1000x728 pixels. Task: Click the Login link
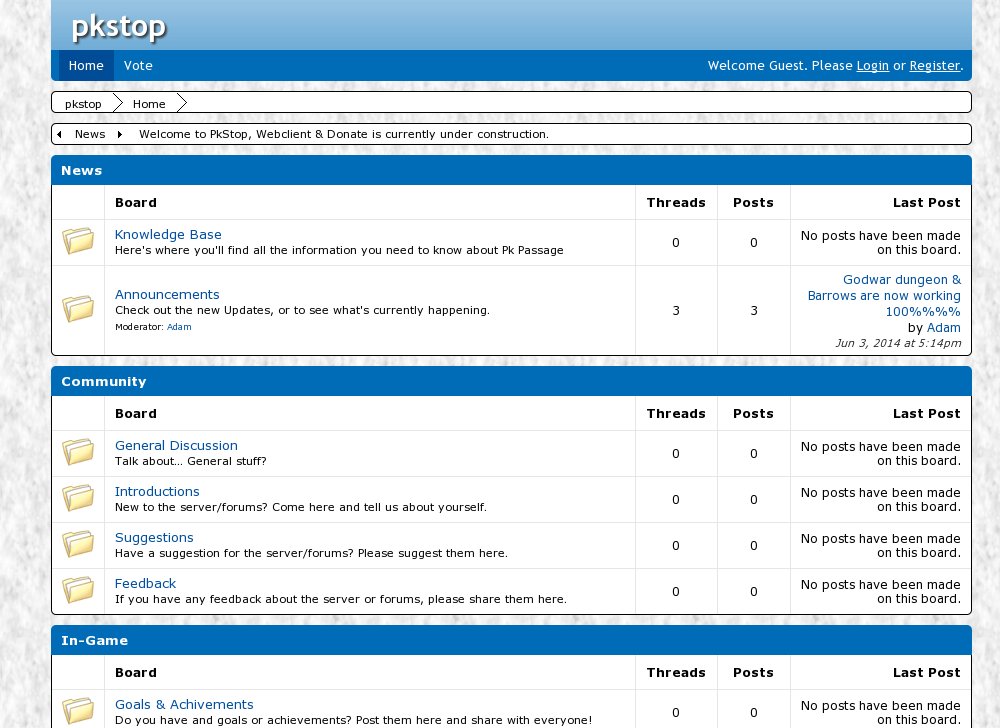click(x=872, y=66)
